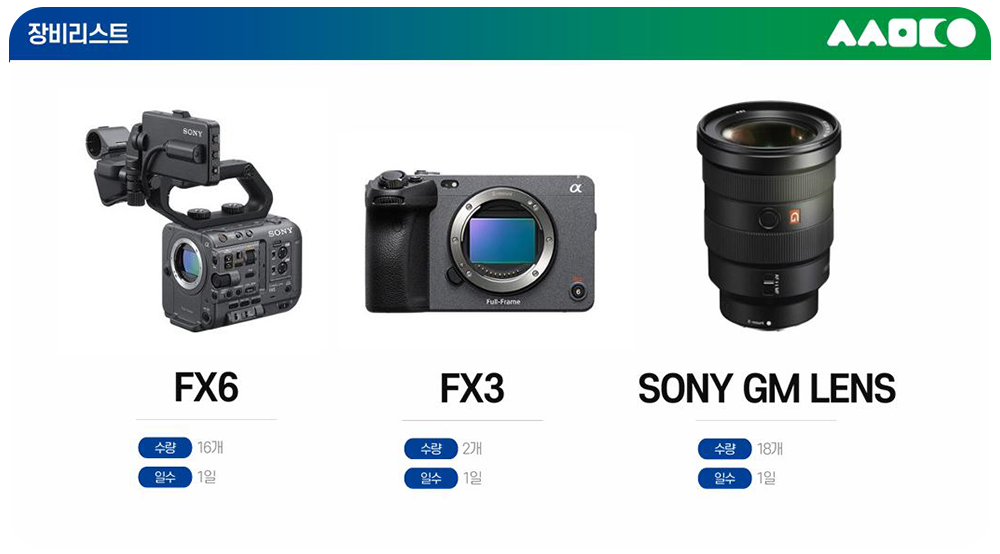Click the FX6 product name
The width and height of the screenshot is (1000, 554).
click(206, 387)
